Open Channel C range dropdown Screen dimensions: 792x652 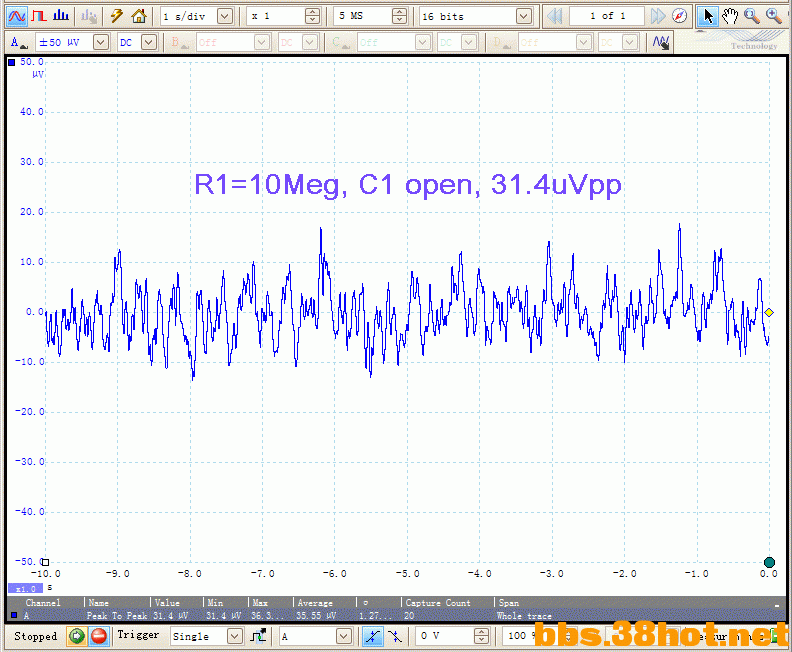coord(422,42)
